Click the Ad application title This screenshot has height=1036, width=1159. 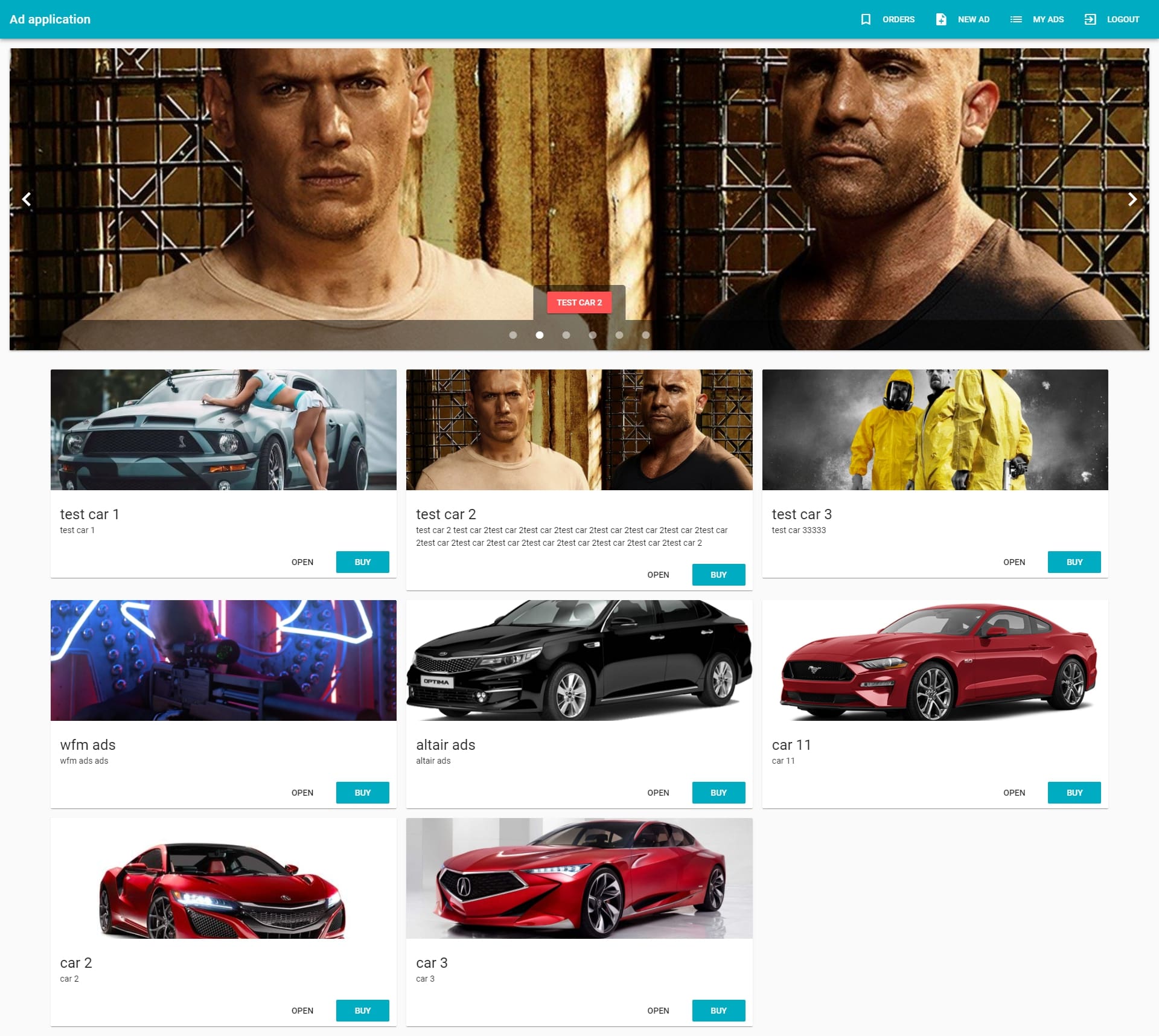(x=50, y=19)
